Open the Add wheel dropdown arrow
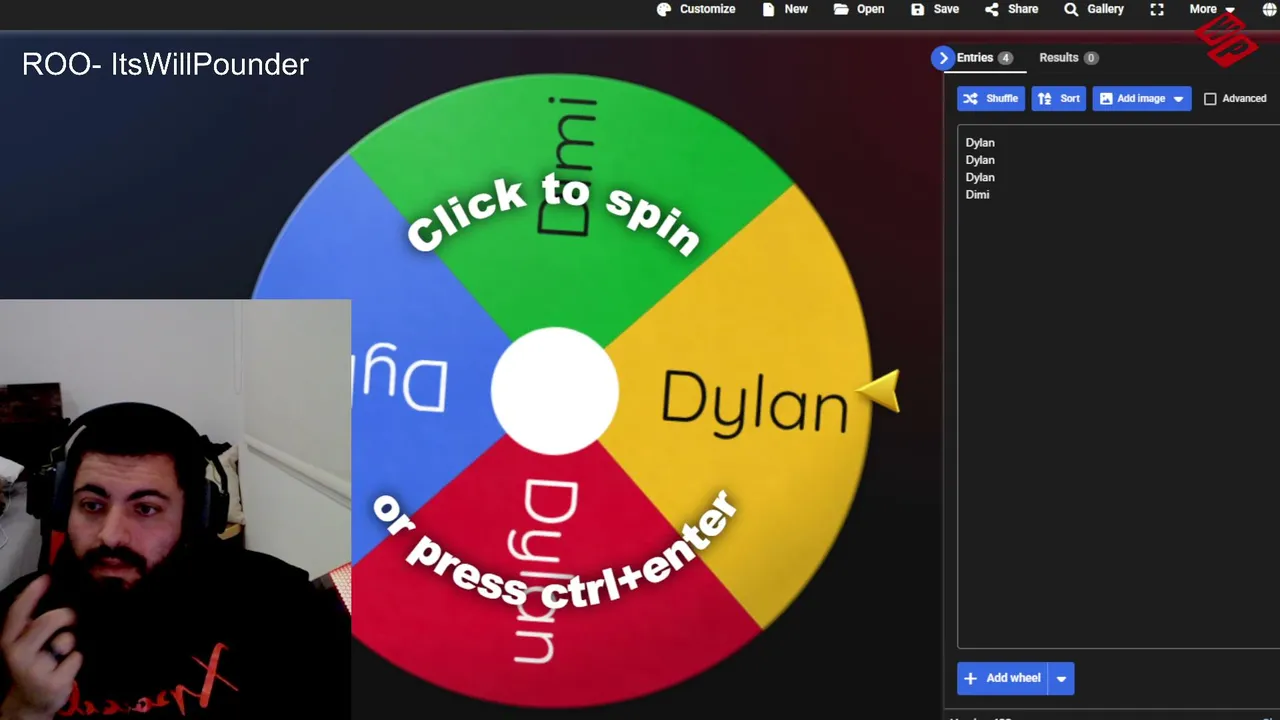Image resolution: width=1280 pixels, height=720 pixels. coord(1061,678)
